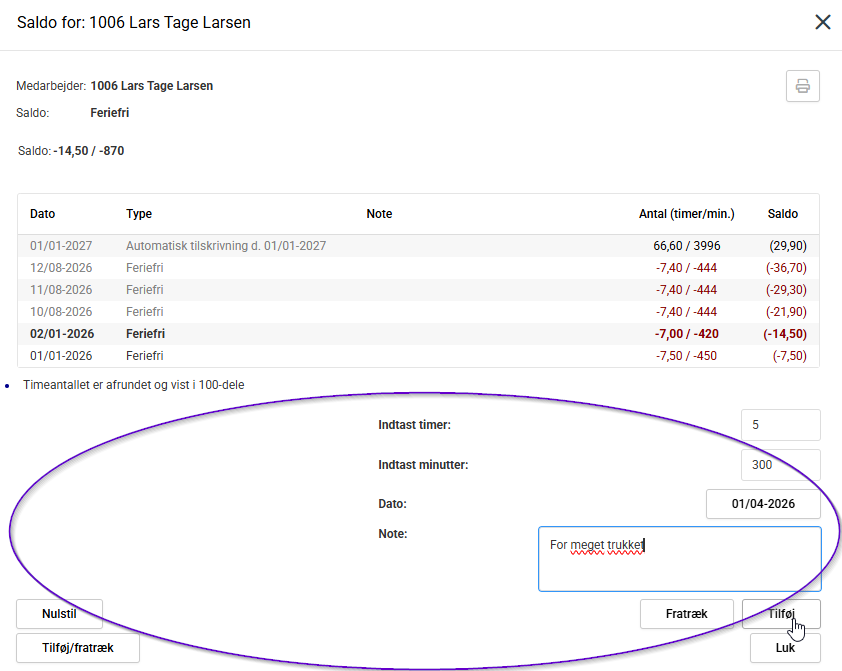Image resolution: width=842 pixels, height=671 pixels.
Task: Click the print icon button
Action: pyautogui.click(x=802, y=86)
